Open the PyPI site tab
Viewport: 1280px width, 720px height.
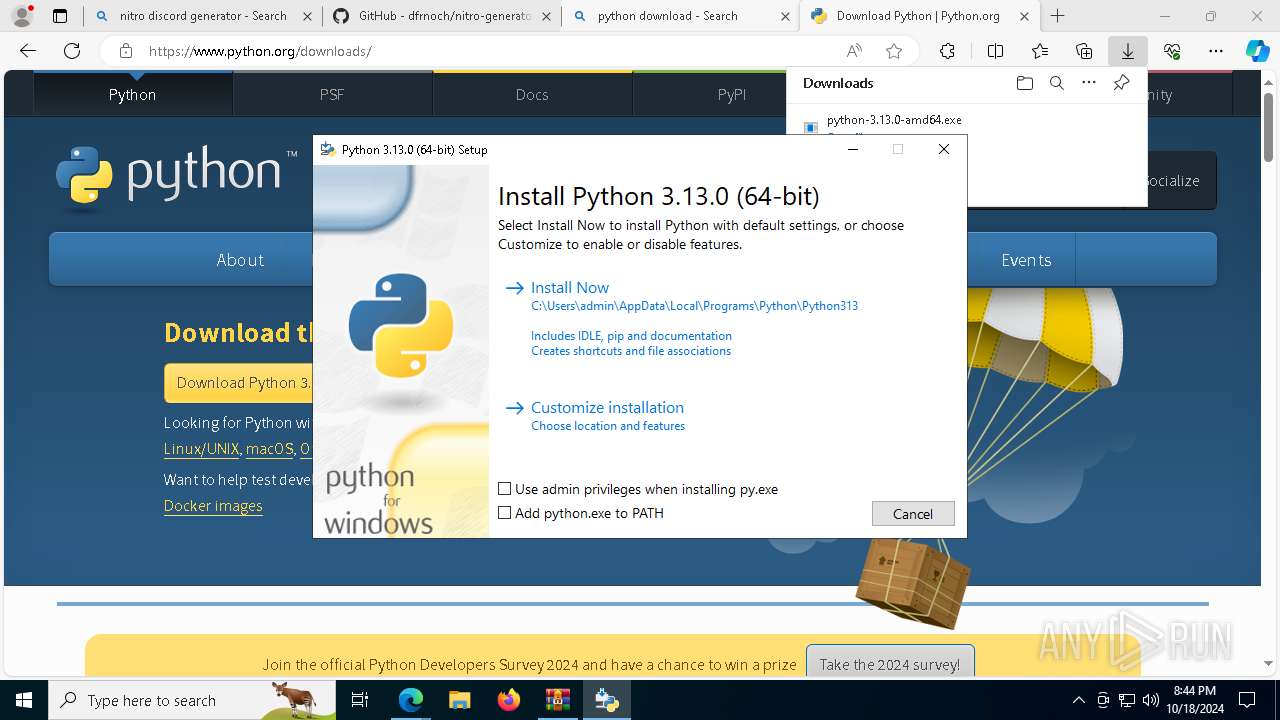click(x=732, y=94)
